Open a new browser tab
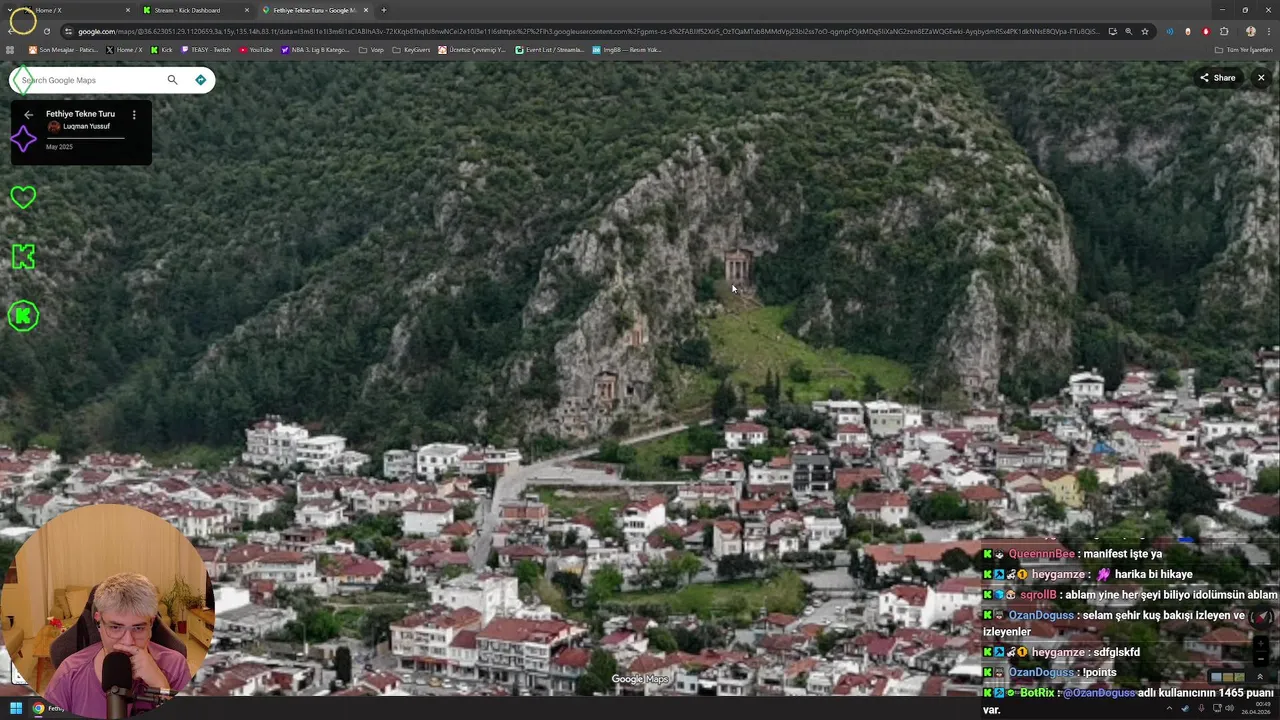The image size is (1280, 720). (x=384, y=10)
